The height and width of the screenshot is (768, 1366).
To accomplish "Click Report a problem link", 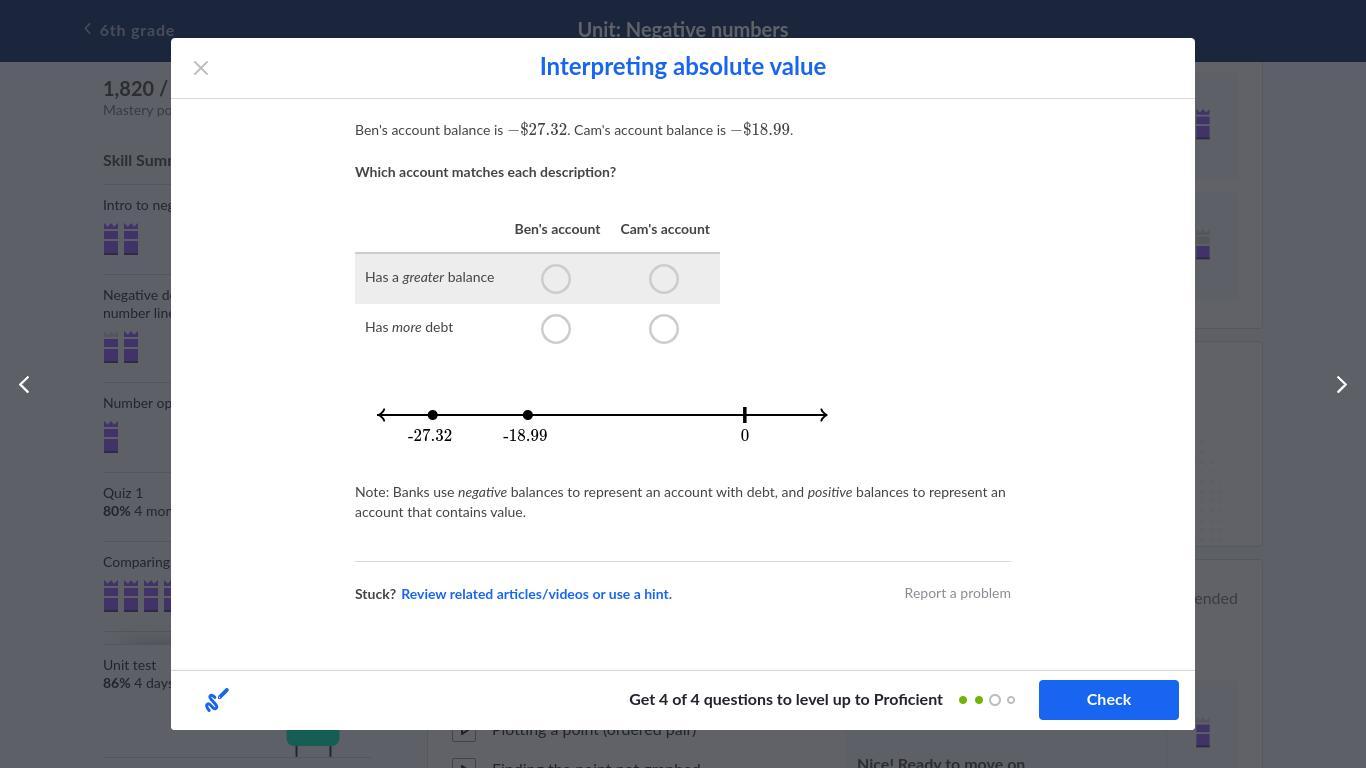I will [x=957, y=594].
